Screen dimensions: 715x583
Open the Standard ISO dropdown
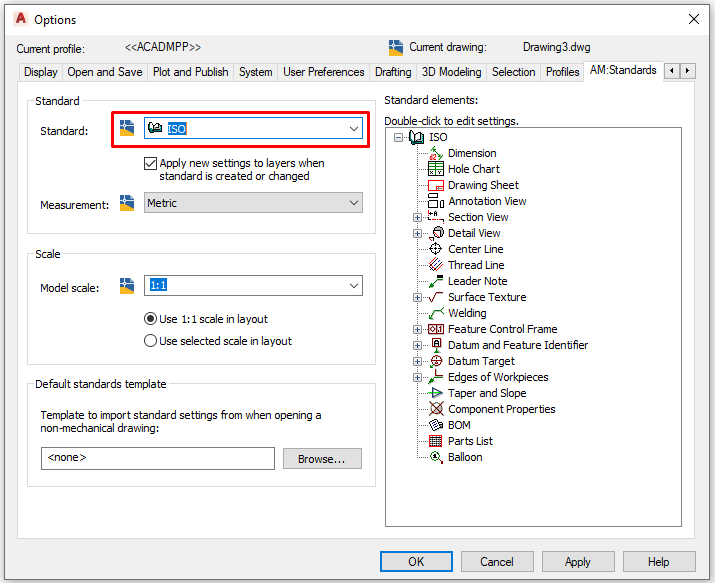(x=353, y=128)
